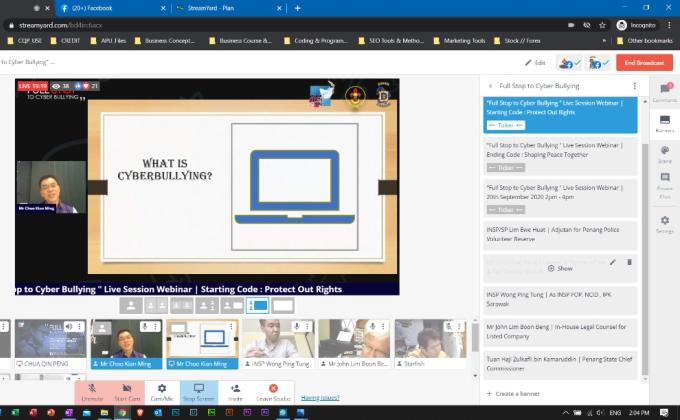Toggle Ticker on the Starting Code banner
Screen dimensions: 680x420
(505, 125)
